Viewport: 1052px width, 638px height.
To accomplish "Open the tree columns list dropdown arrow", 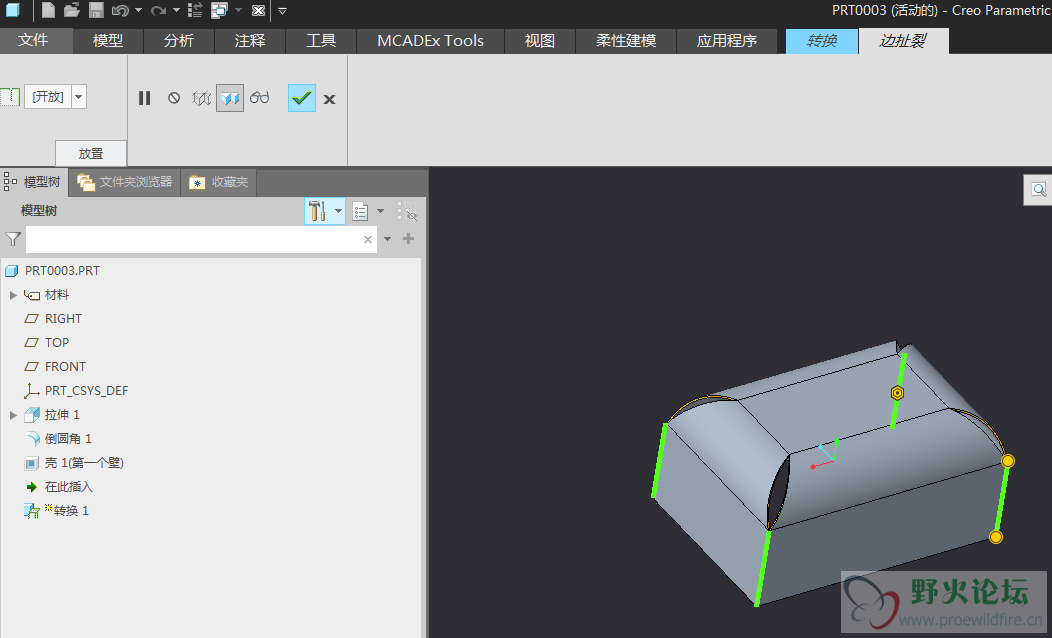I will 380,211.
